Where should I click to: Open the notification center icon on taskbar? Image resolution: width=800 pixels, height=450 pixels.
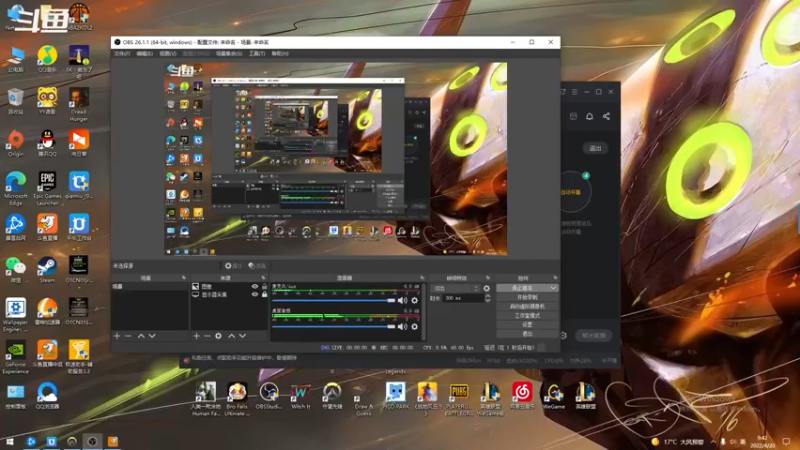tap(785, 442)
